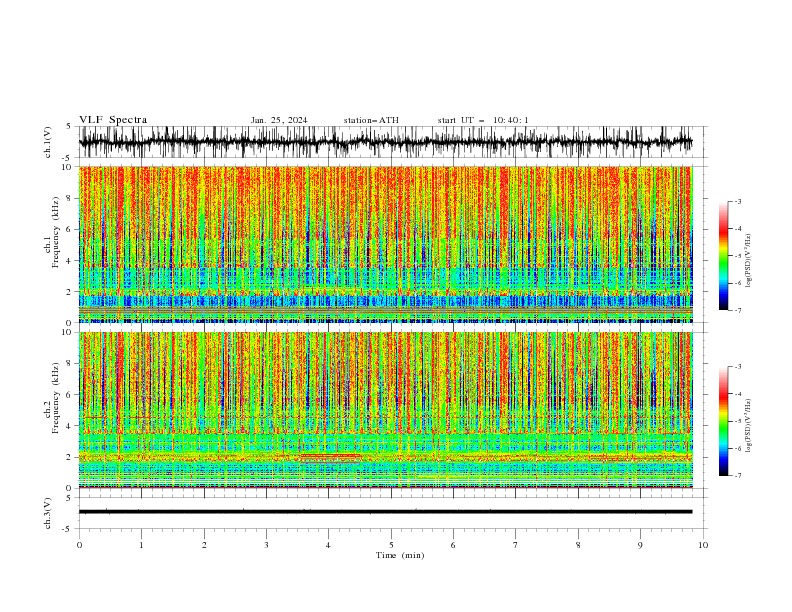The width and height of the screenshot is (792, 612).
Task: Click the time axis tick label '5'
Action: (x=391, y=545)
